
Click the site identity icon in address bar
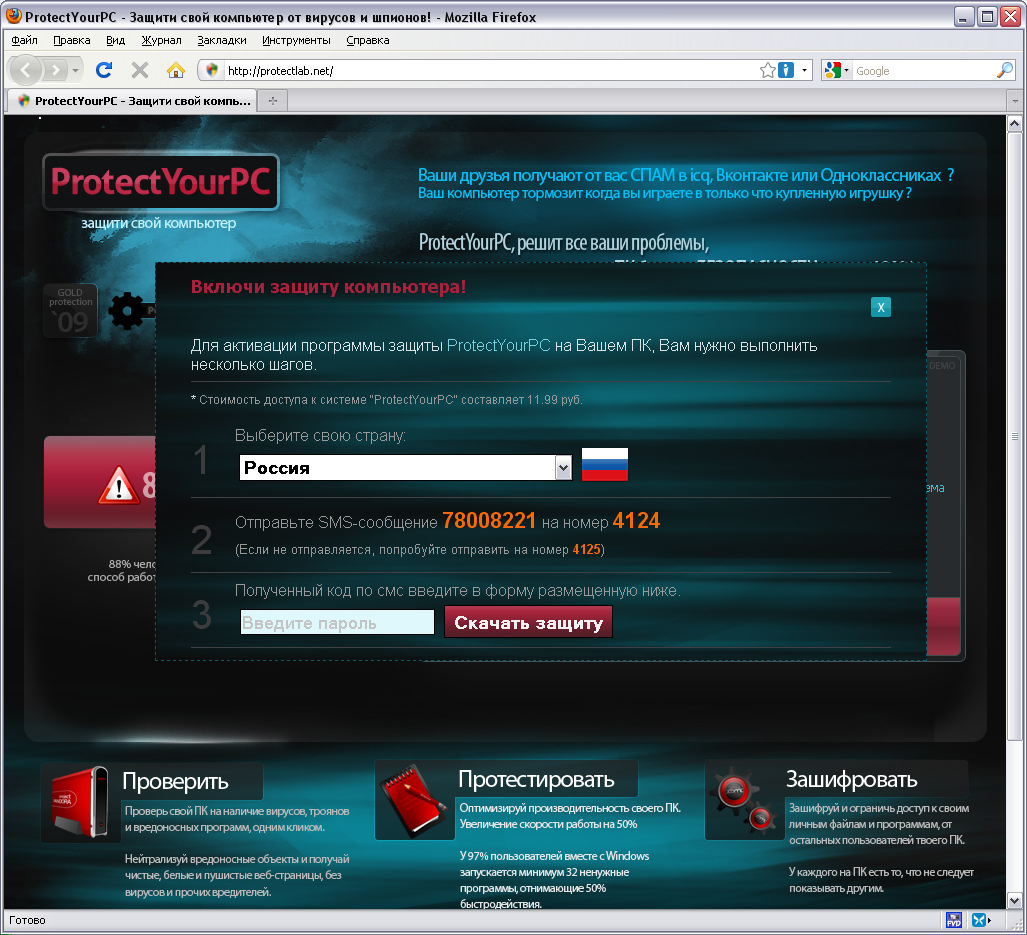pyautogui.click(x=212, y=70)
